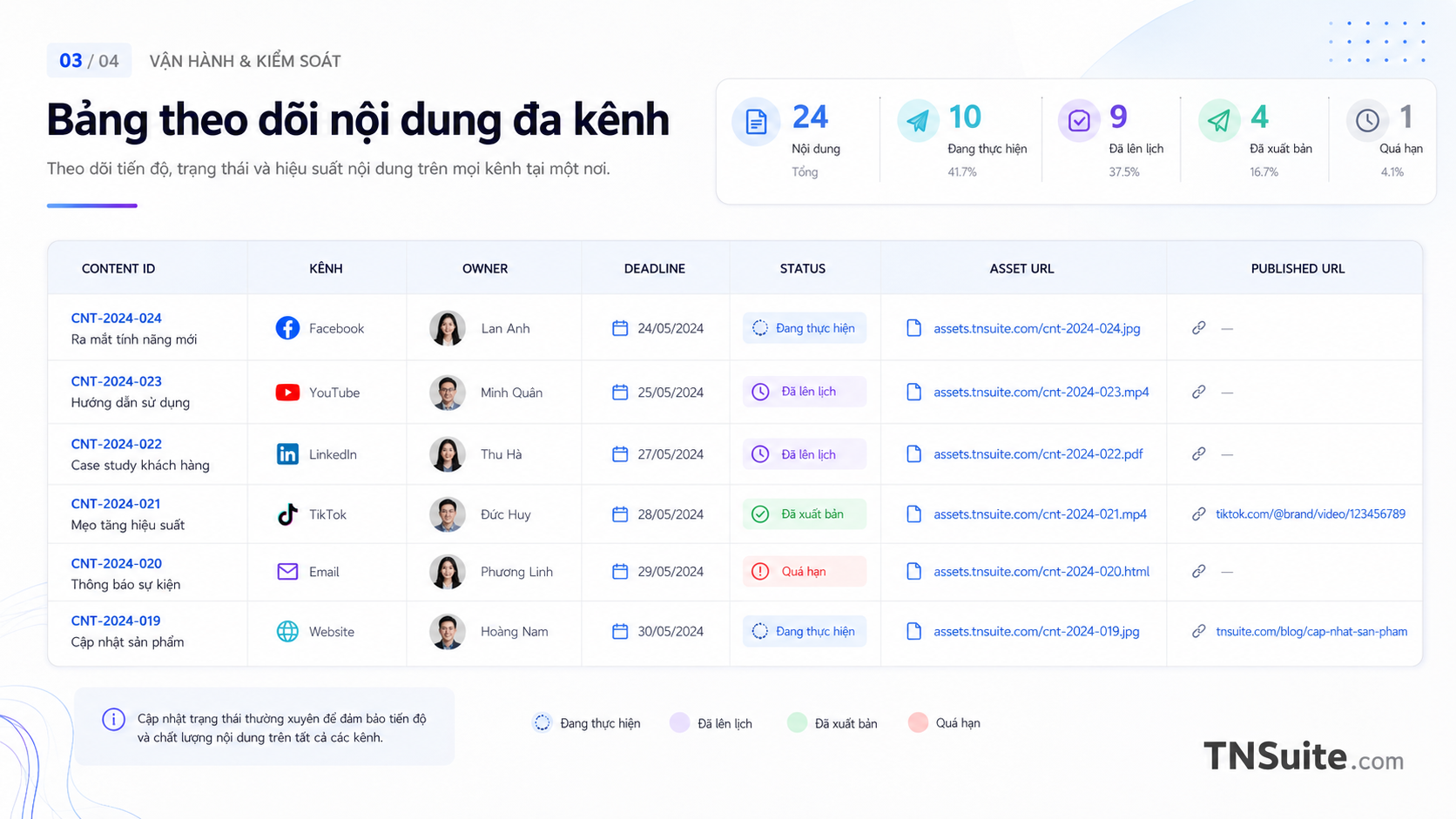Viewport: 1456px width, 819px height.
Task: Click the LinkedIn channel icon
Action: pyautogui.click(x=287, y=454)
